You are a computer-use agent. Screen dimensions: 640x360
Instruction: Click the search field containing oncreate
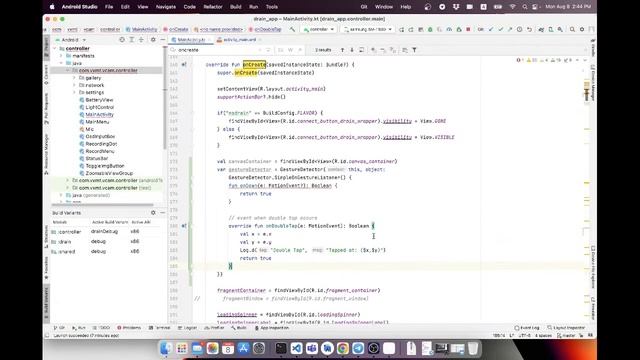pos(218,50)
